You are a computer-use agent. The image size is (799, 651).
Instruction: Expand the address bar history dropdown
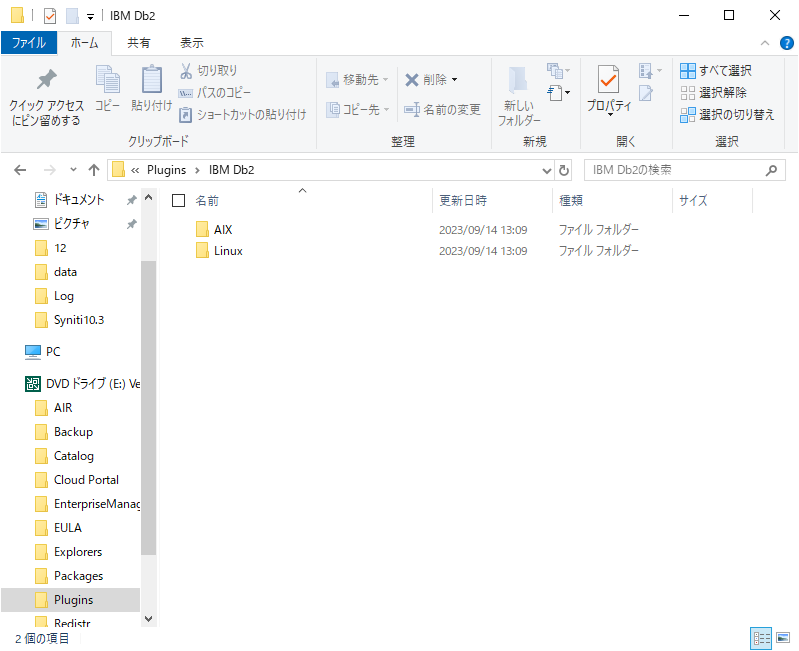coord(546,170)
